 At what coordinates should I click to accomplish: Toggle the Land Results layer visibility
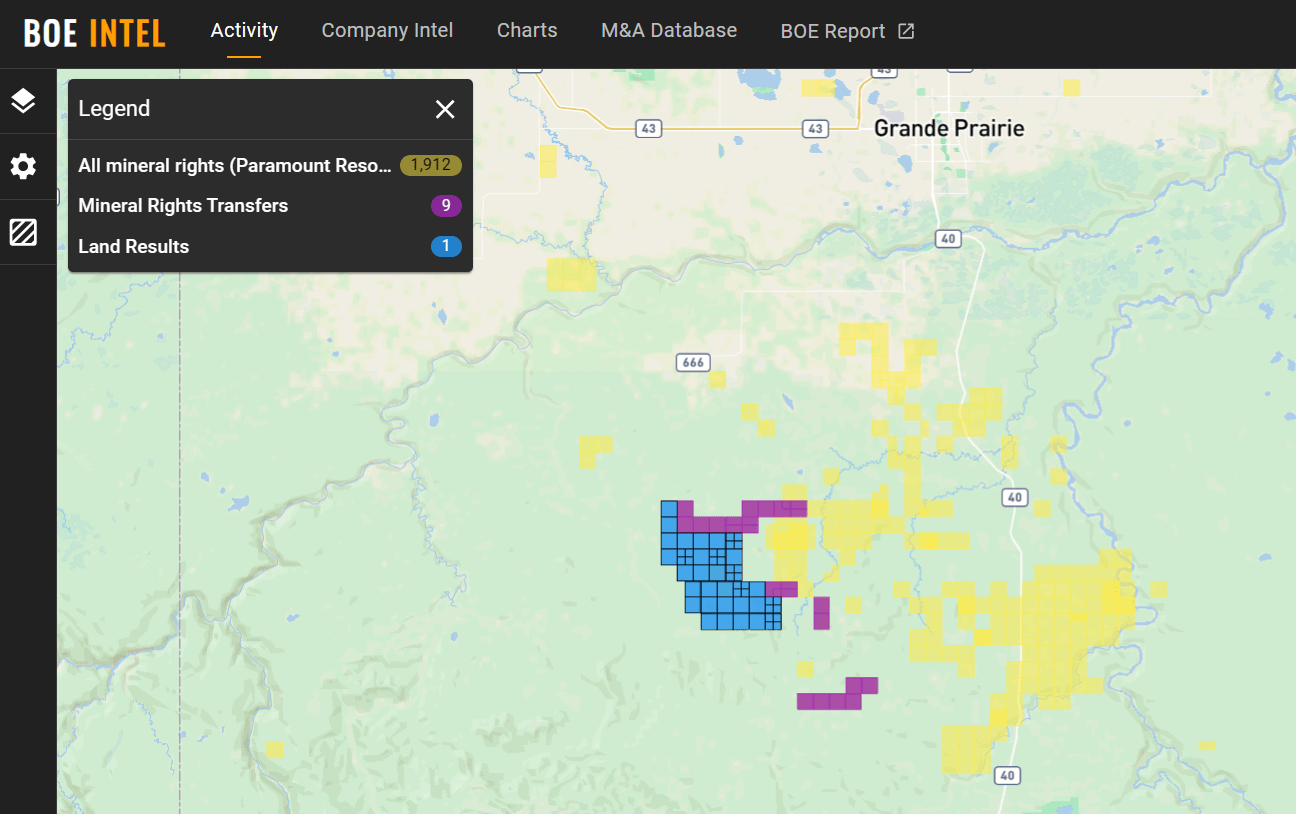point(133,246)
